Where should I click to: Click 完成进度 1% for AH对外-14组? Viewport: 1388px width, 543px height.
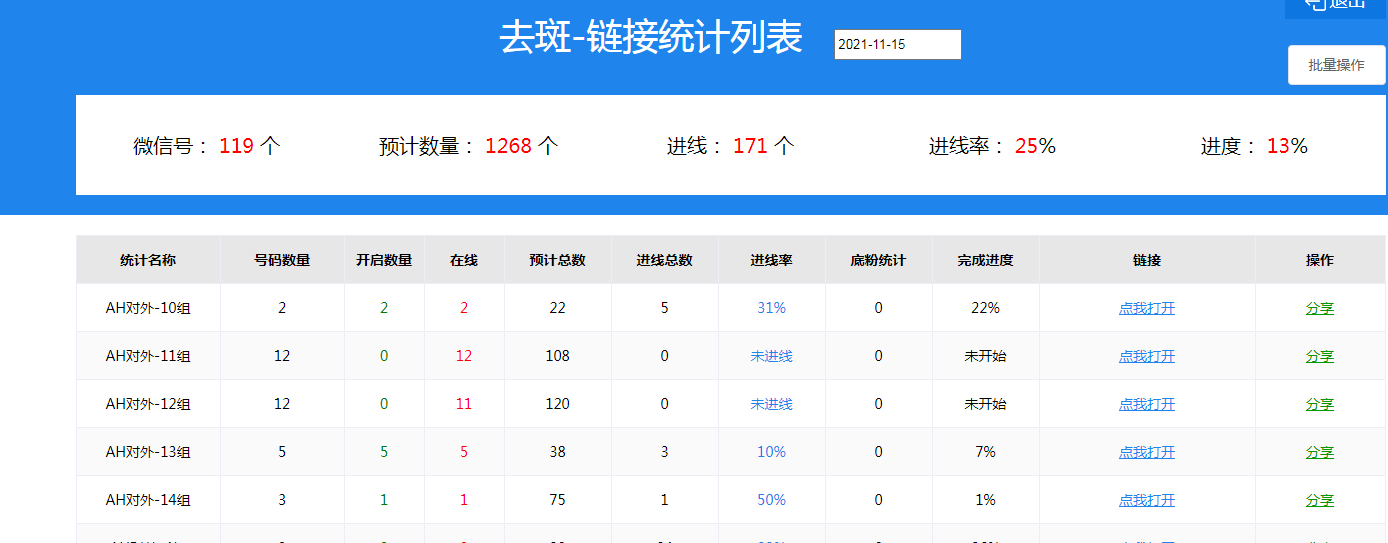(x=986, y=500)
